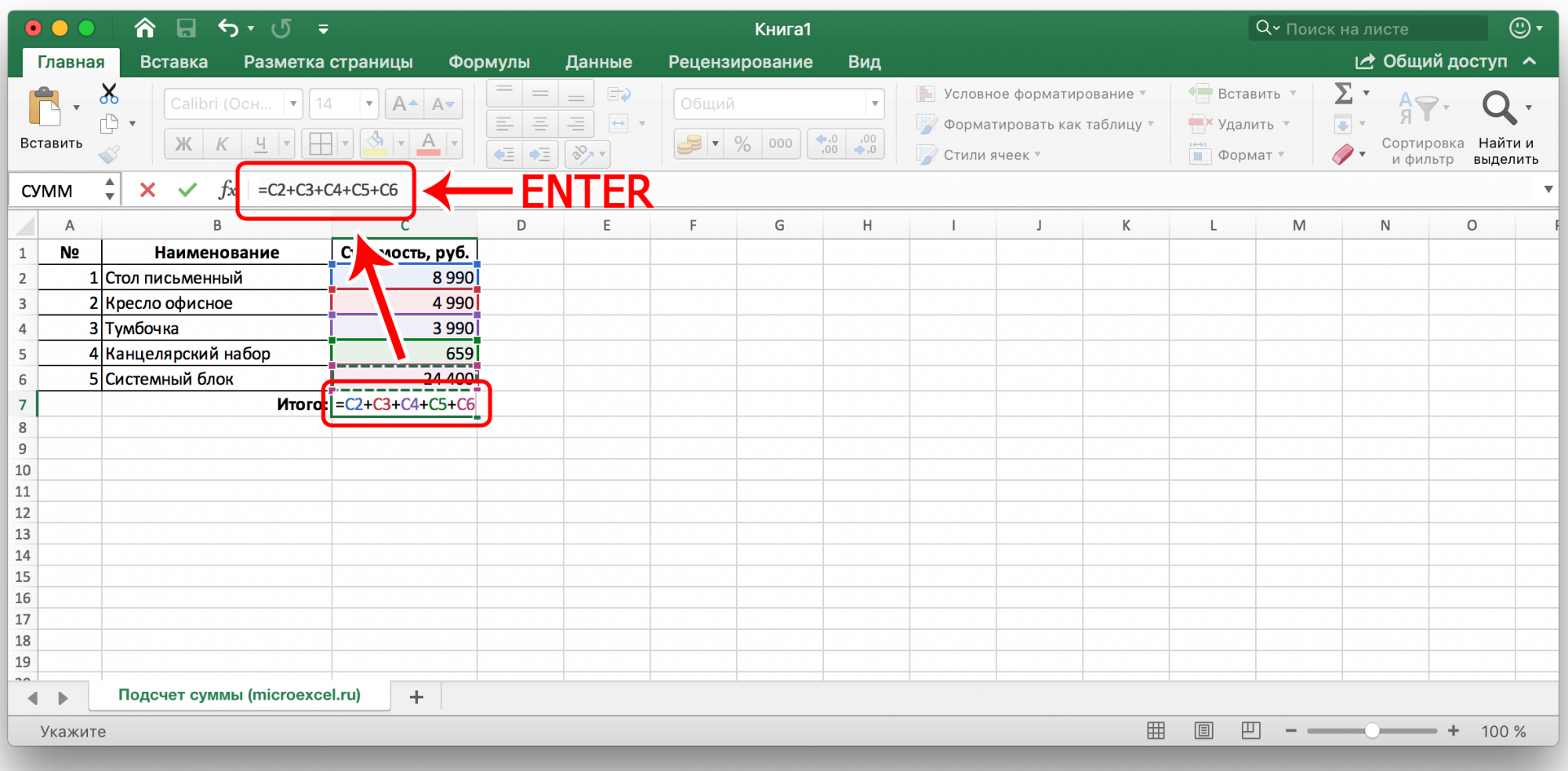Open the number format Общий dropdown
1568x771 pixels.
[x=875, y=104]
